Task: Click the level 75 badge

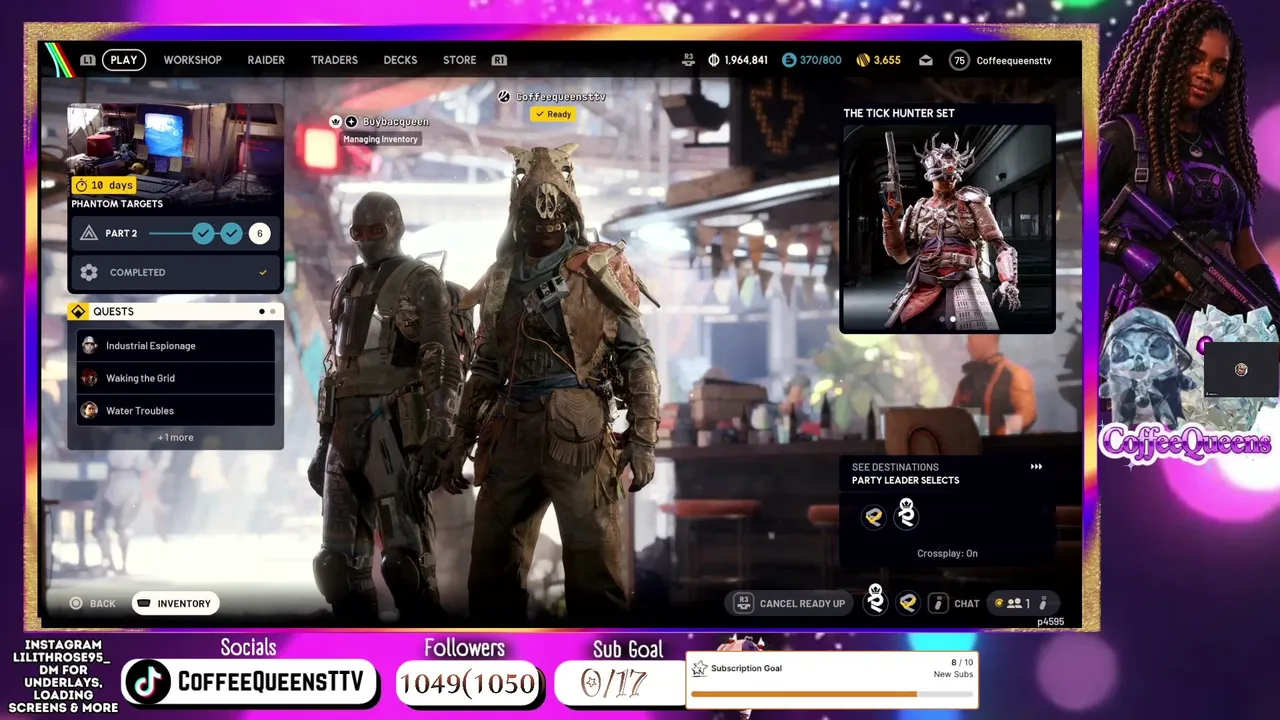Action: (x=960, y=60)
